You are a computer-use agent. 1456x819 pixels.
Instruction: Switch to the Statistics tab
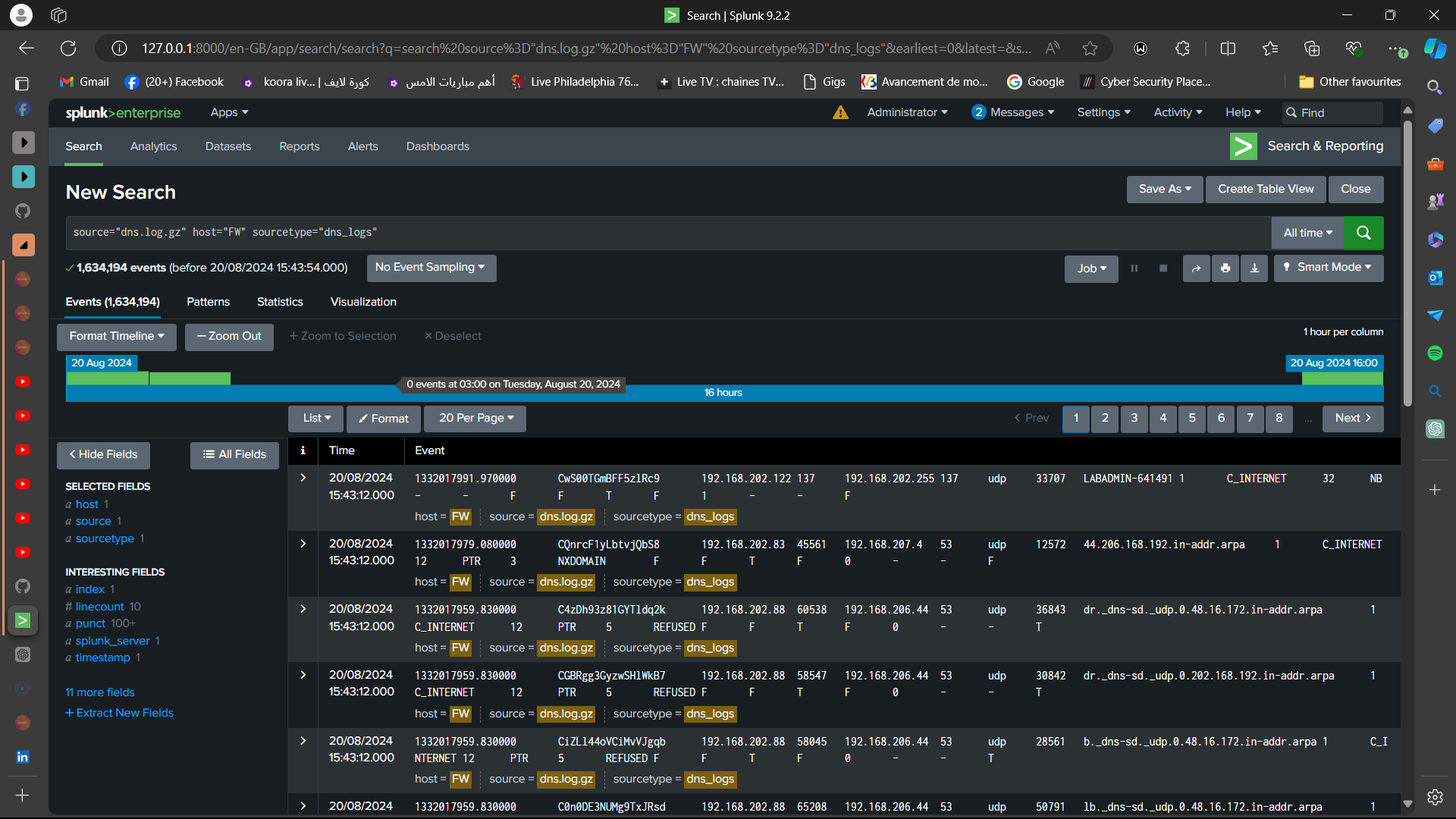coord(280,302)
